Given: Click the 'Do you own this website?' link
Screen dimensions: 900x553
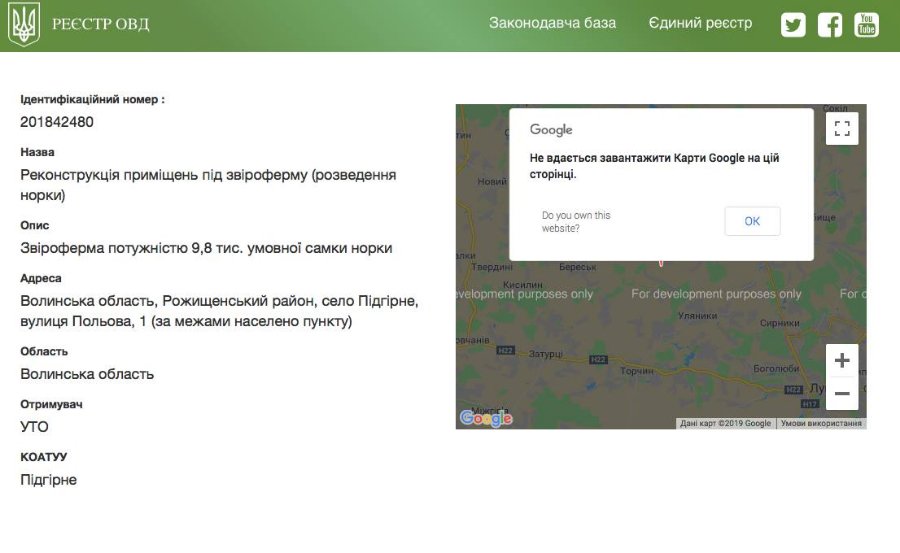Looking at the screenshot, I should pyautogui.click(x=576, y=222).
